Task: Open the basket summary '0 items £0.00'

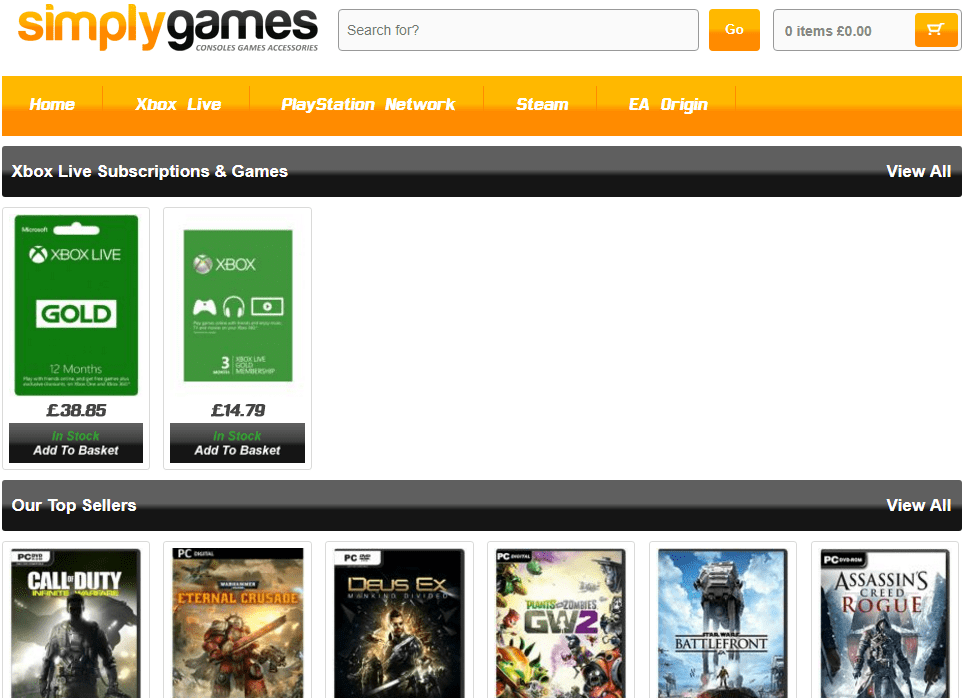Action: [828, 31]
